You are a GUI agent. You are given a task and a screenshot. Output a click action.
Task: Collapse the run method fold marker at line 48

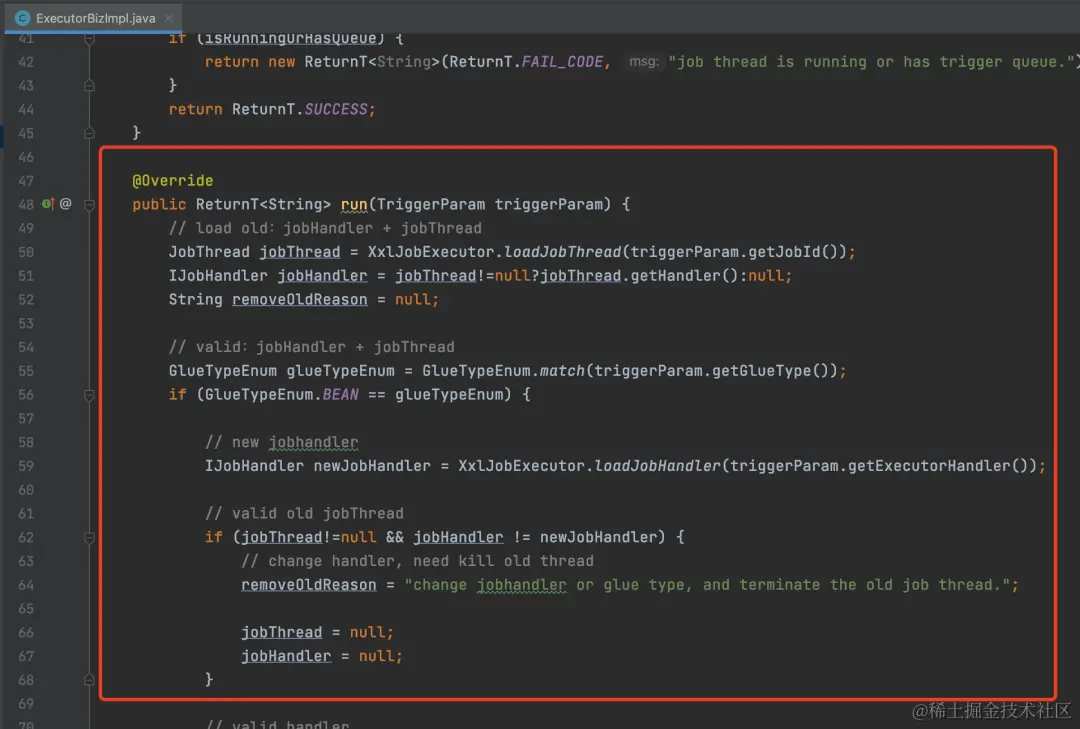(x=89, y=205)
